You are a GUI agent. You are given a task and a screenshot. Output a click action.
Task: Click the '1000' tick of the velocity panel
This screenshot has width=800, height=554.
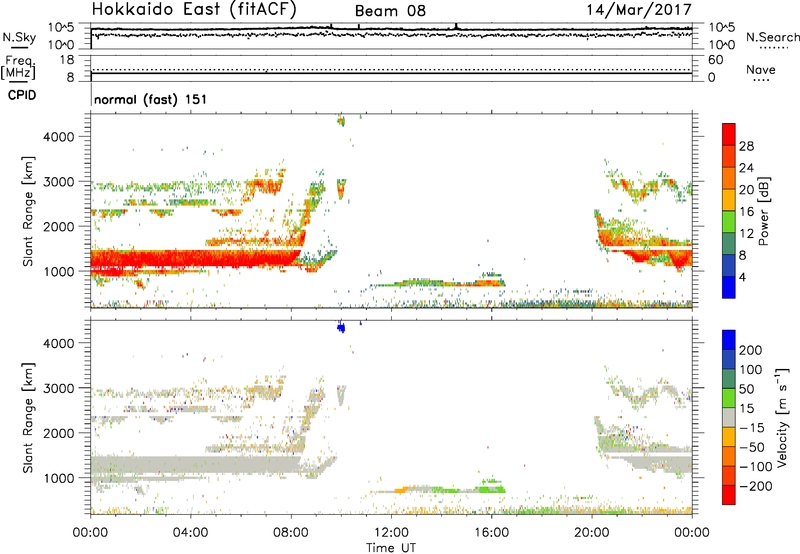[59, 478]
